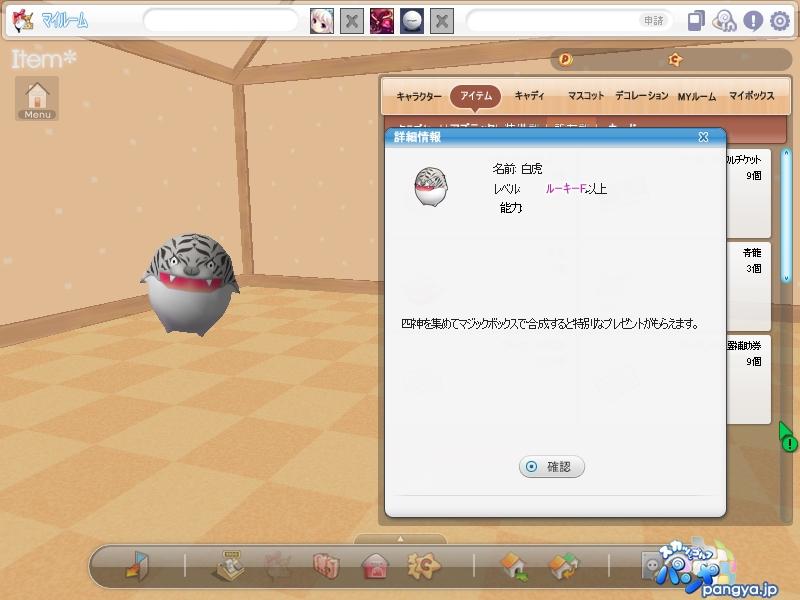Viewport: 800px width, 600px height.
Task: Open the マイボックス tab
Action: click(x=752, y=96)
